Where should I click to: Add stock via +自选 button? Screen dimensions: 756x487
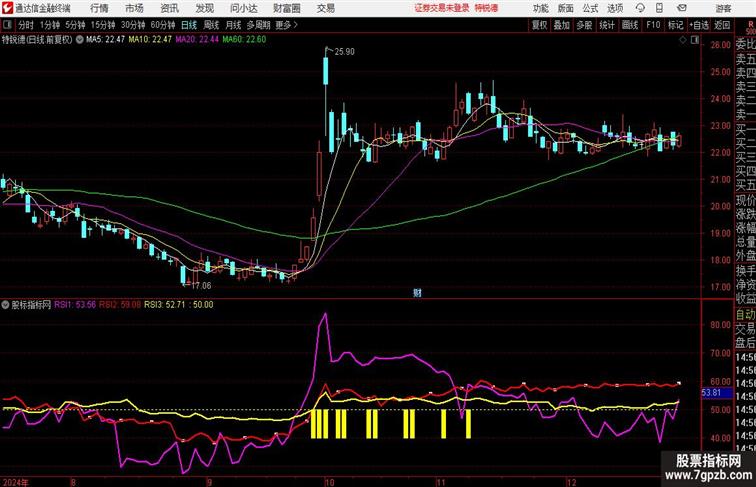click(x=699, y=25)
